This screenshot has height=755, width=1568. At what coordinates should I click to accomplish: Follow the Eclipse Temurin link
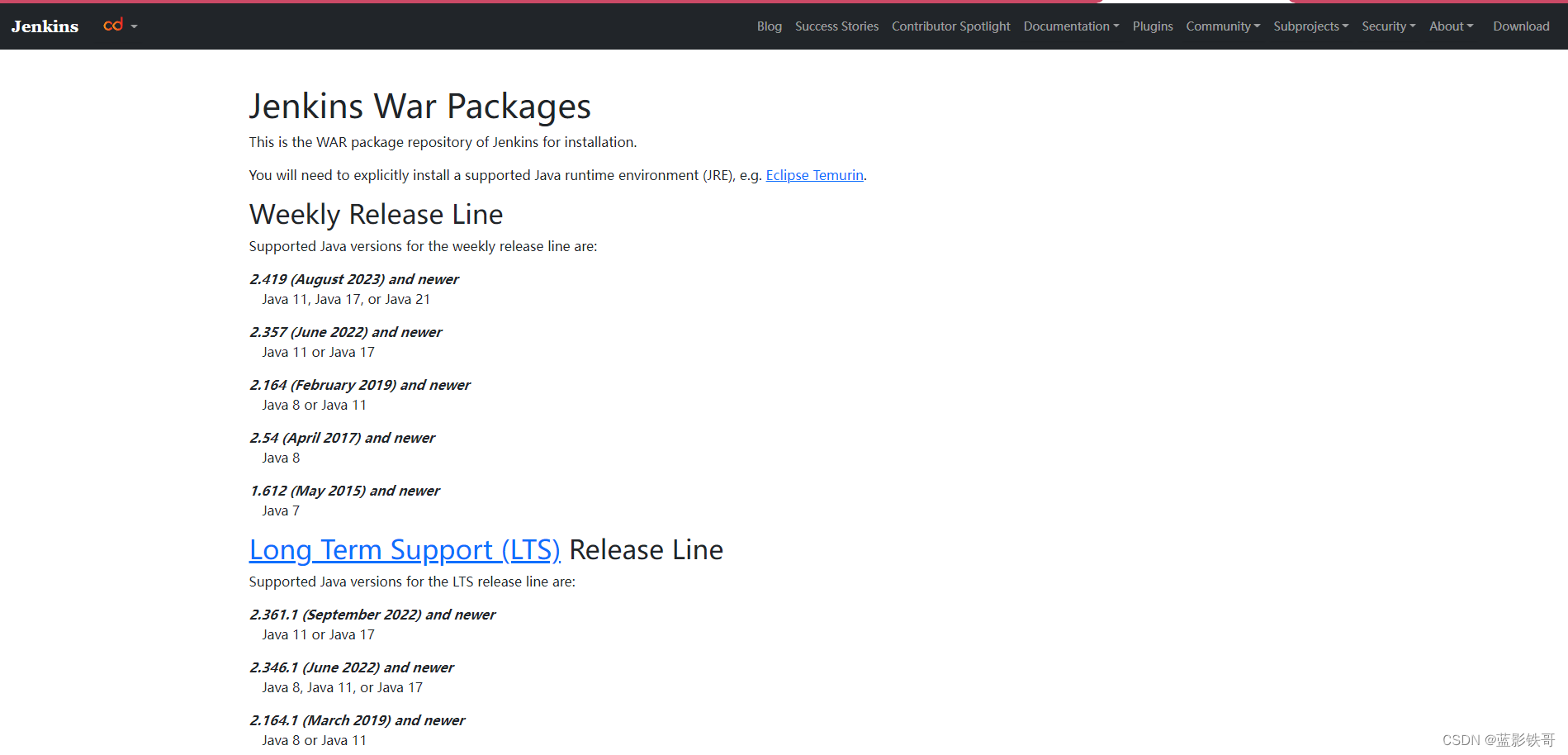point(814,175)
